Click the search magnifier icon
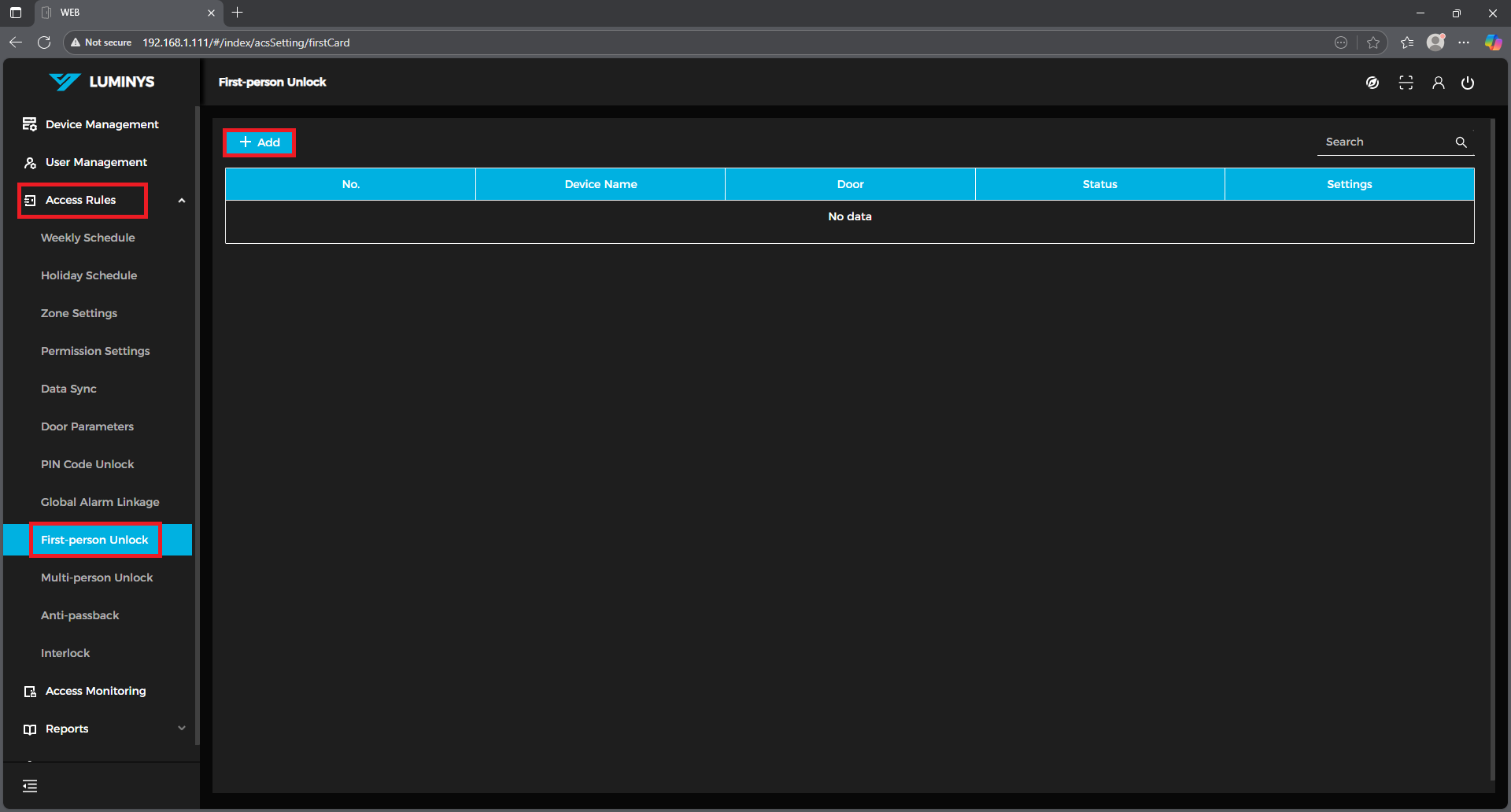Screen dimensions: 1511x812 coord(1461,142)
